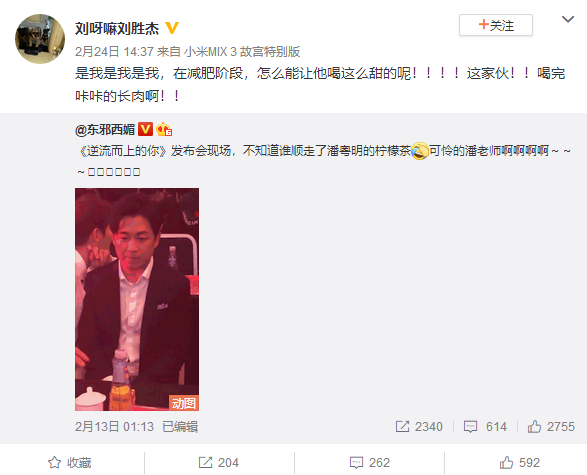Repost this post with 204 shares
587x475 pixels.
click(219, 463)
